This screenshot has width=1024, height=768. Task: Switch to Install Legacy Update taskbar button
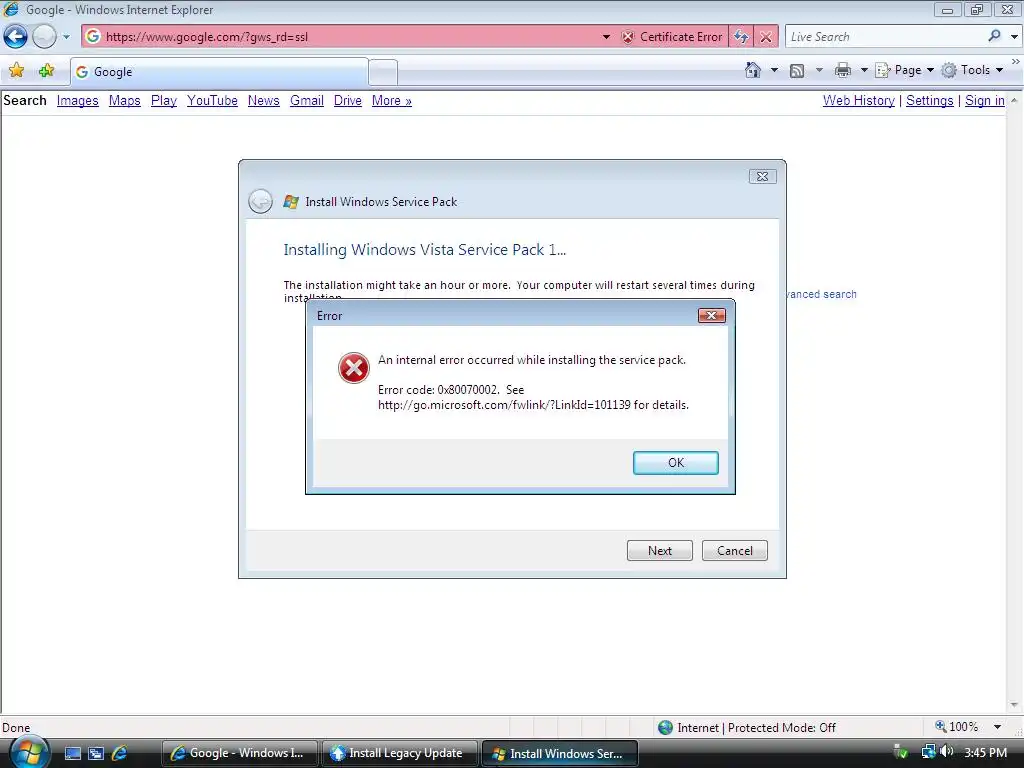(400, 753)
